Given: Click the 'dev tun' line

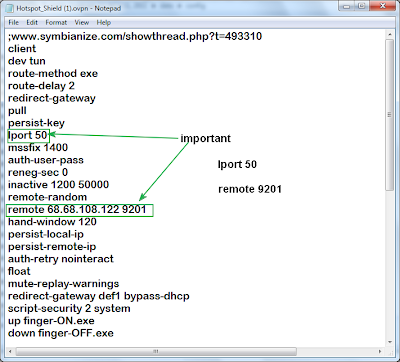Looking at the screenshot, I should coord(27,61).
